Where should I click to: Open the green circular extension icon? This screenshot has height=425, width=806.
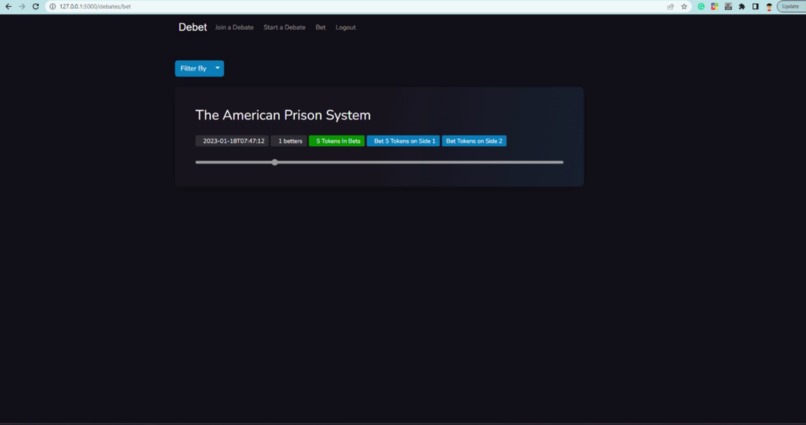(x=701, y=7)
